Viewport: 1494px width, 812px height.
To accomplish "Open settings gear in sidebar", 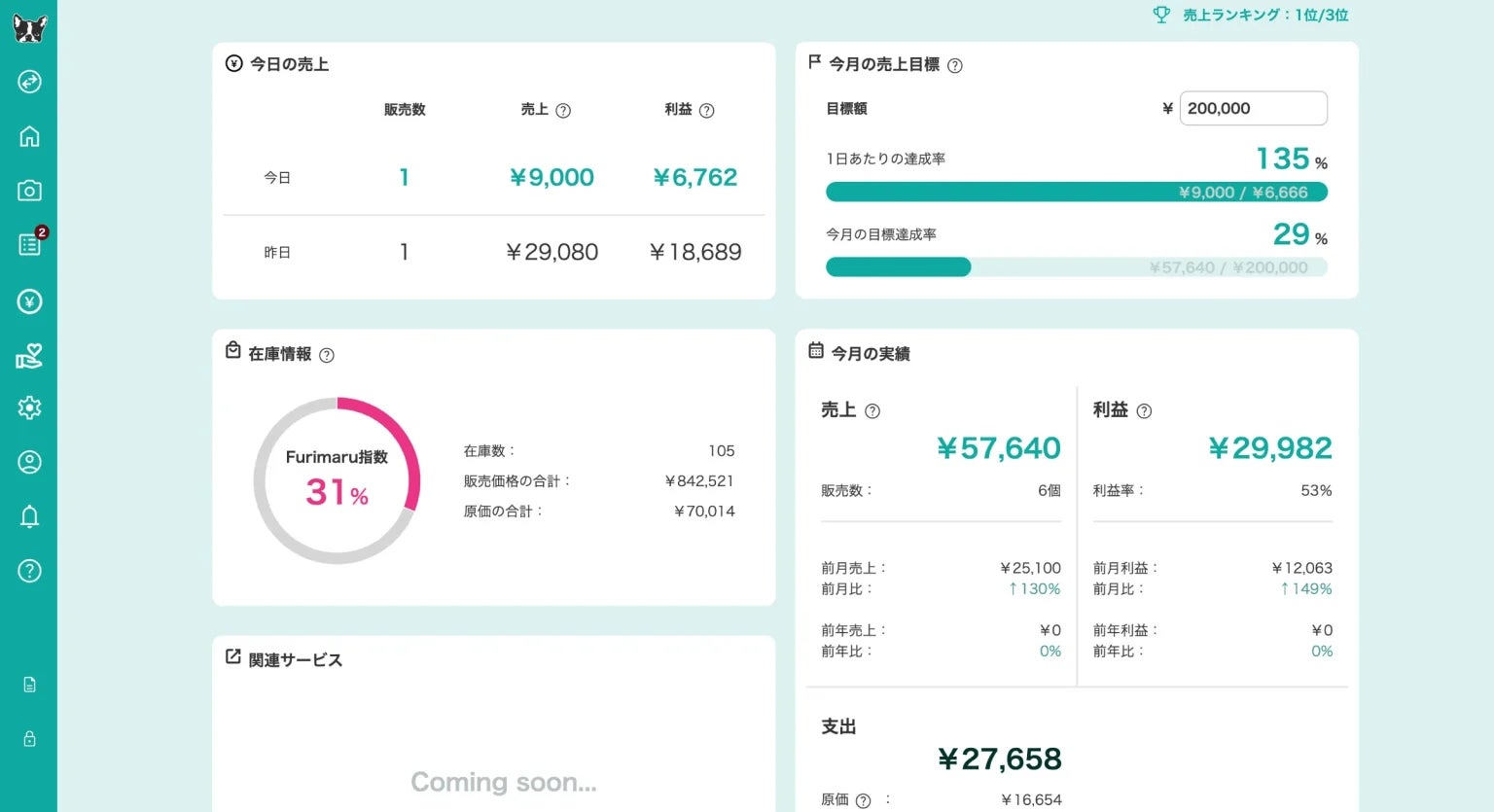I will [29, 407].
